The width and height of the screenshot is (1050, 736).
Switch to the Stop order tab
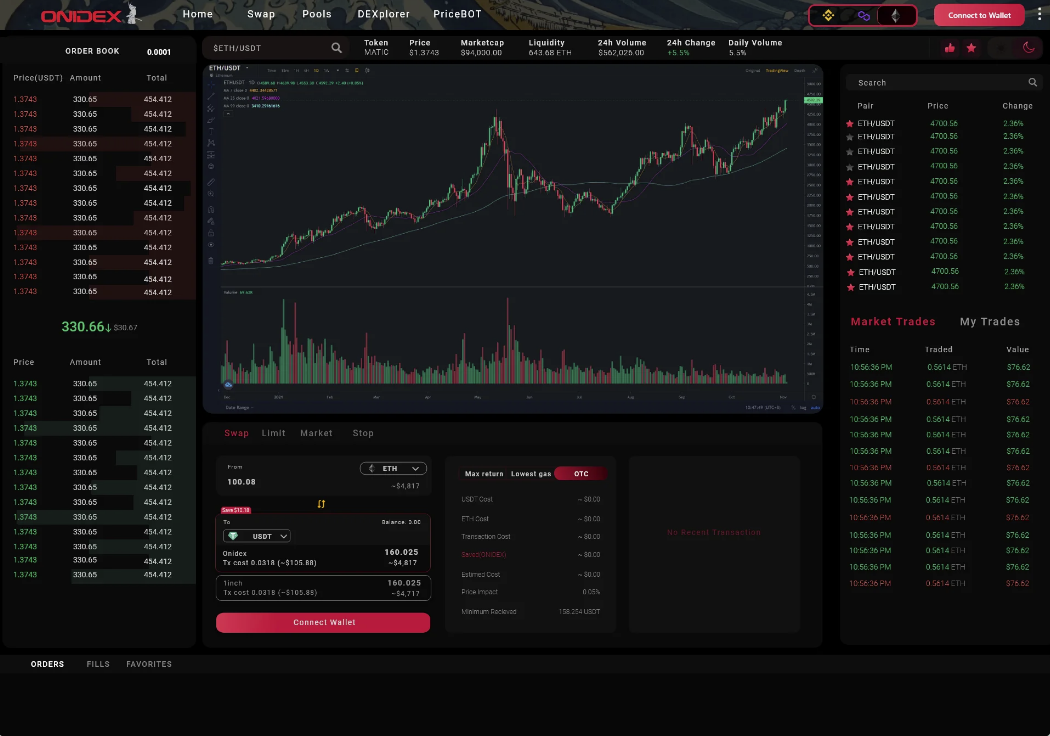click(x=363, y=433)
